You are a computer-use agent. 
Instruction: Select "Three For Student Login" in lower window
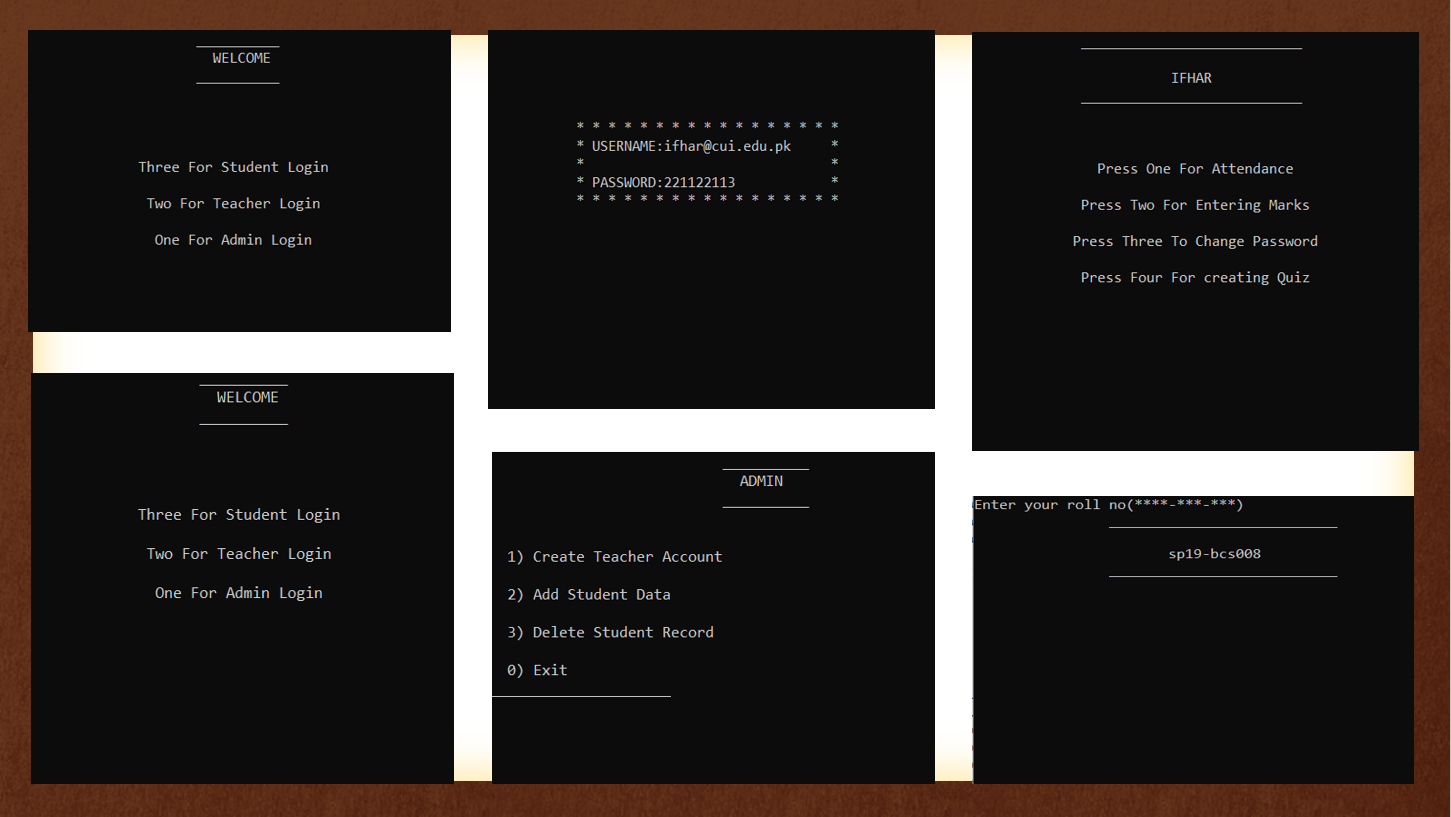239,514
